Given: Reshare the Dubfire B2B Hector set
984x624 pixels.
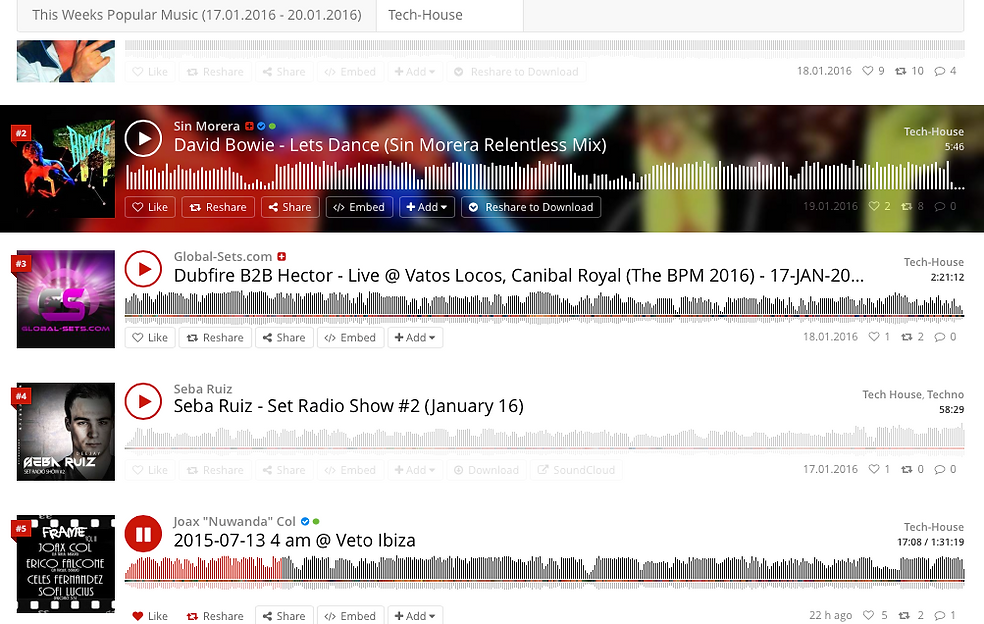Looking at the screenshot, I should [215, 338].
